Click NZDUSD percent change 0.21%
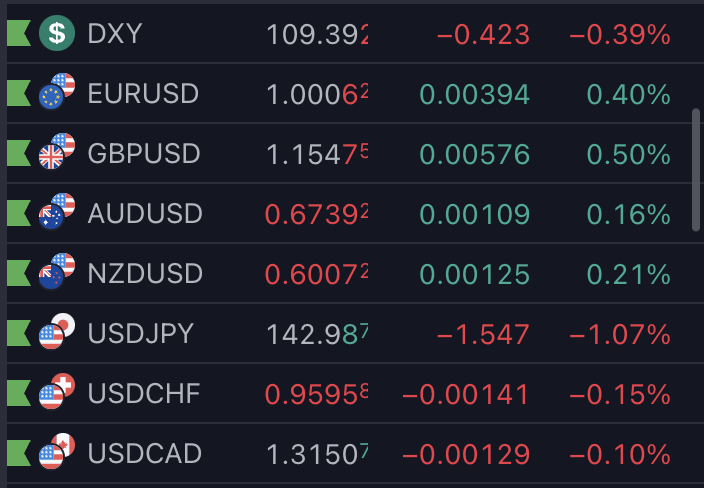 (629, 274)
